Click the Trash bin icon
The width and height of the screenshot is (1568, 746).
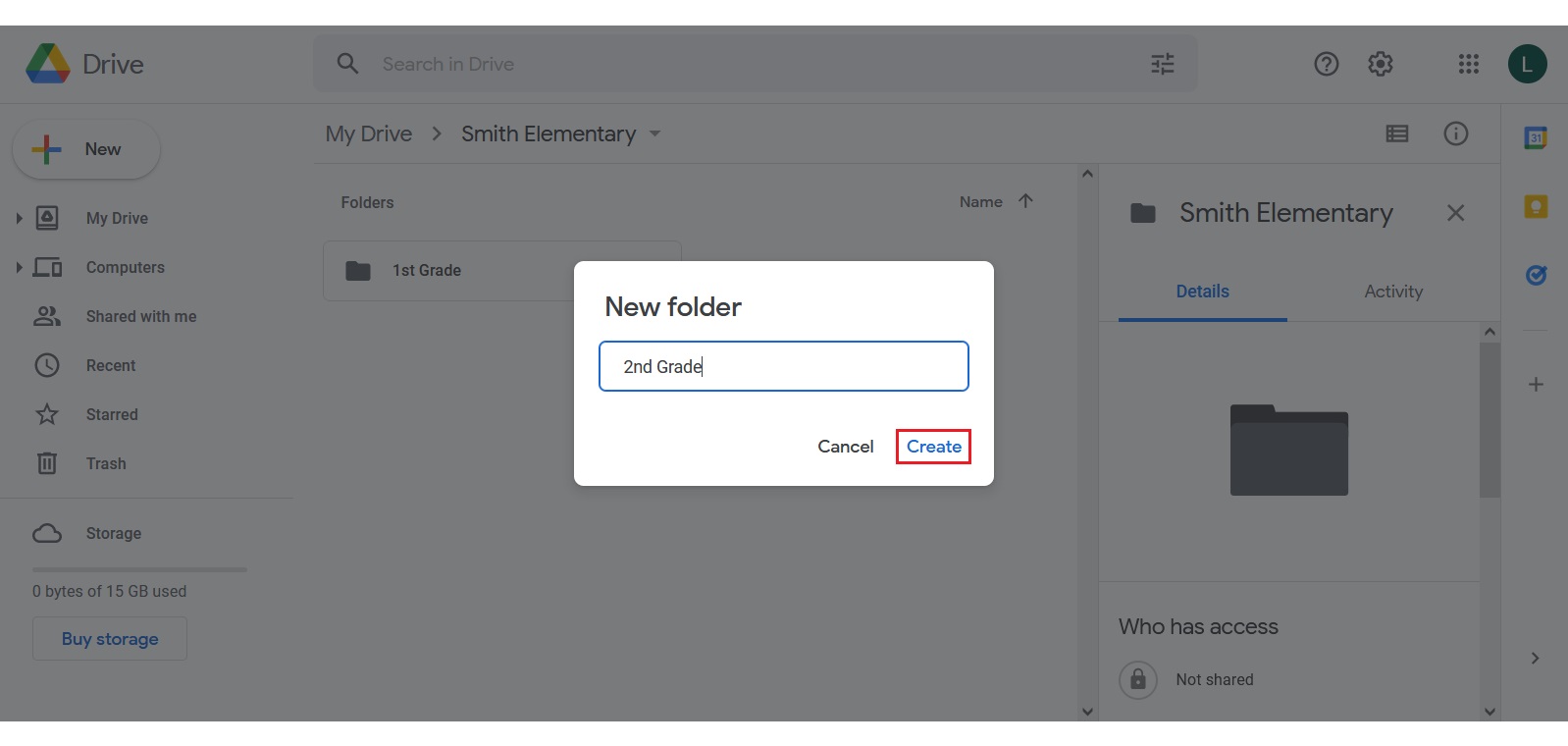coord(47,463)
